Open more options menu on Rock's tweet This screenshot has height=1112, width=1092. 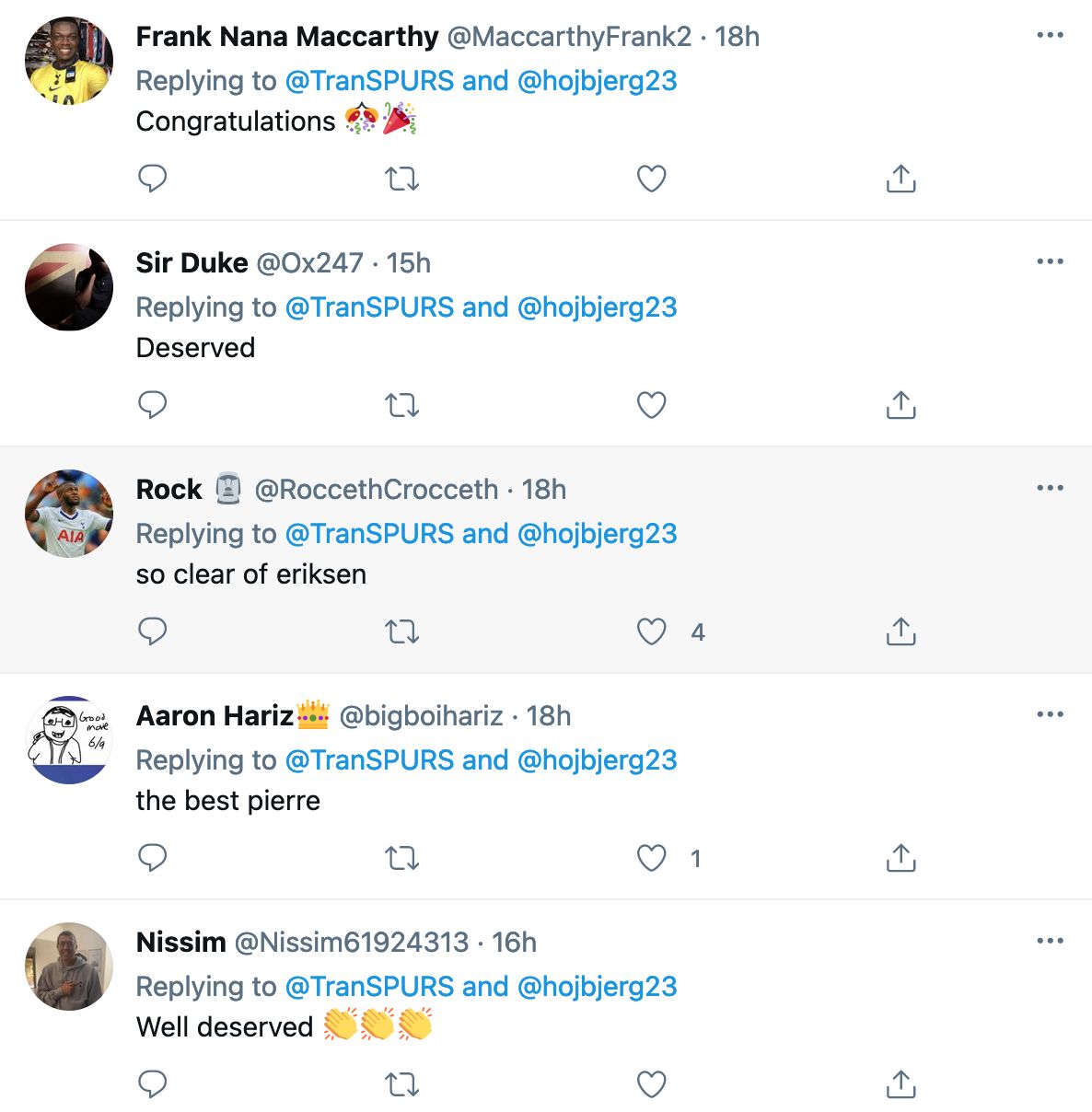click(x=1050, y=488)
